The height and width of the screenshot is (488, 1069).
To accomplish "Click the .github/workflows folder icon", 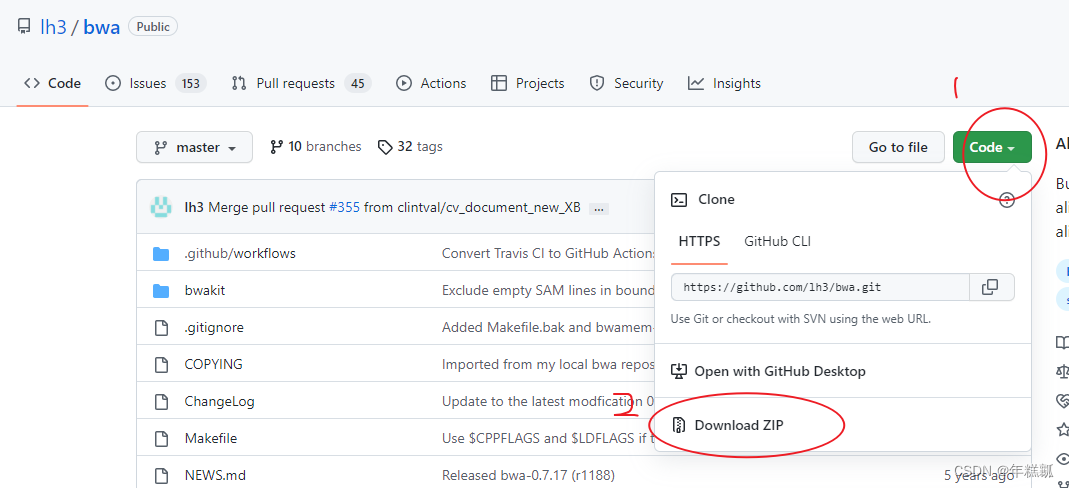I will [x=161, y=254].
